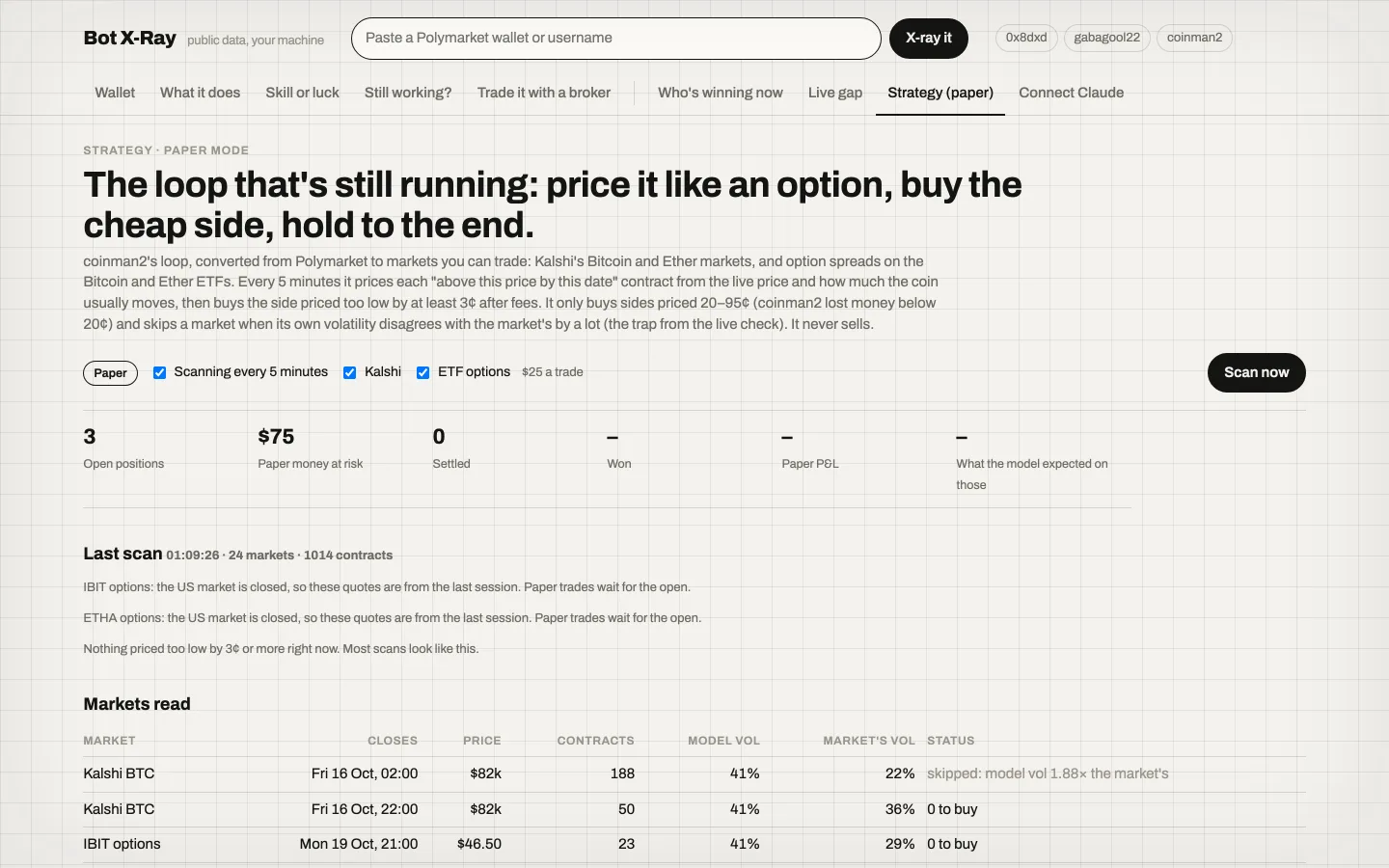The height and width of the screenshot is (868, 1389).
Task: Uncheck the Kalshi checkbox
Action: (x=350, y=373)
